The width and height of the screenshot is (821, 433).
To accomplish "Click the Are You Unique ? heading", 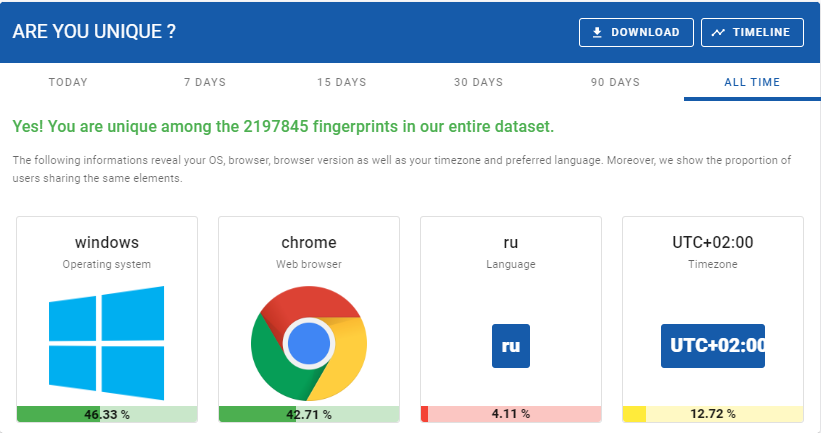I will pyautogui.click(x=94, y=31).
